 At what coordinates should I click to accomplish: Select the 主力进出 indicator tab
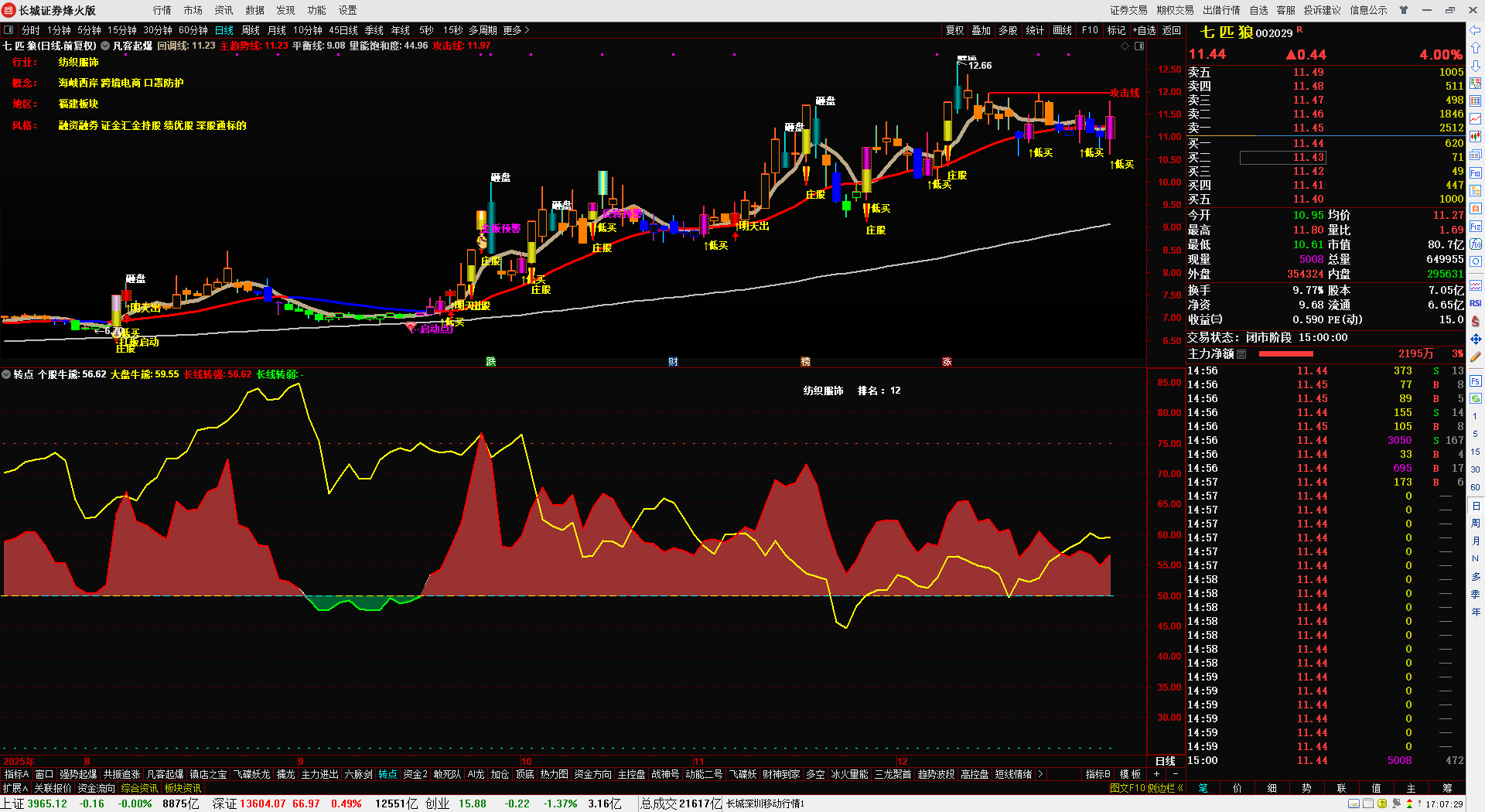click(319, 774)
